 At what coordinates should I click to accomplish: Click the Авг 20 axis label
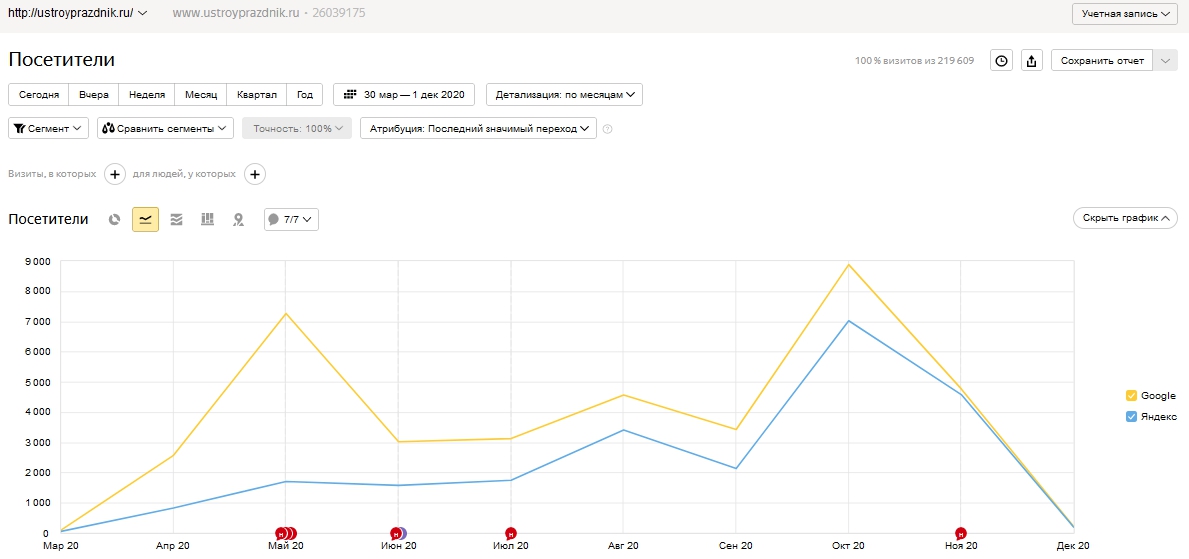tap(623, 546)
